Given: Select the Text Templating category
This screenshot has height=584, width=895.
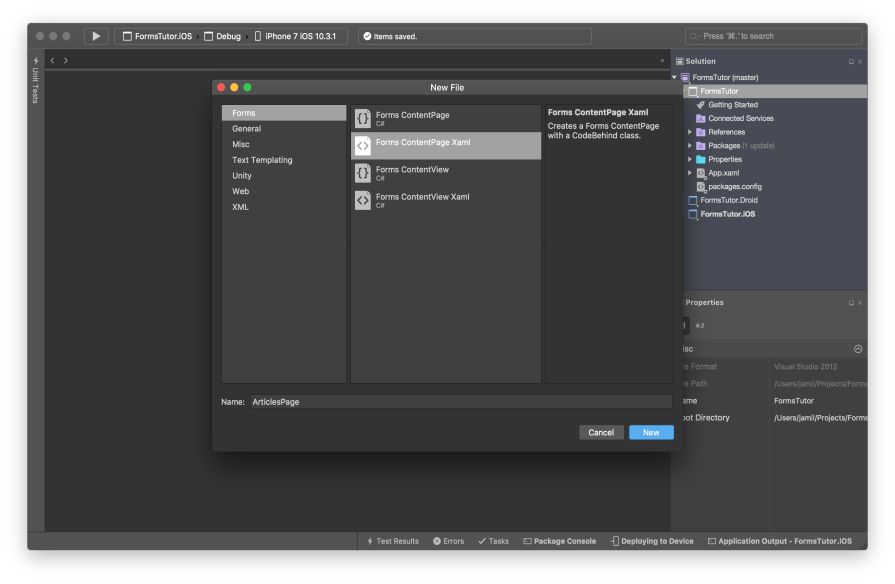Looking at the screenshot, I should click(x=262, y=159).
